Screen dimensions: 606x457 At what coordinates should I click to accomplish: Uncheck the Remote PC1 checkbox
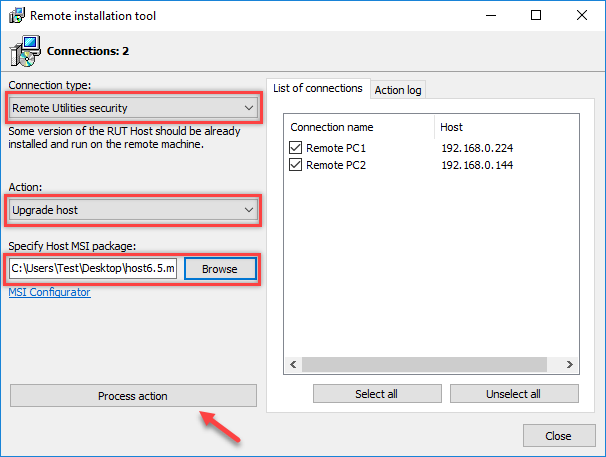(x=296, y=148)
